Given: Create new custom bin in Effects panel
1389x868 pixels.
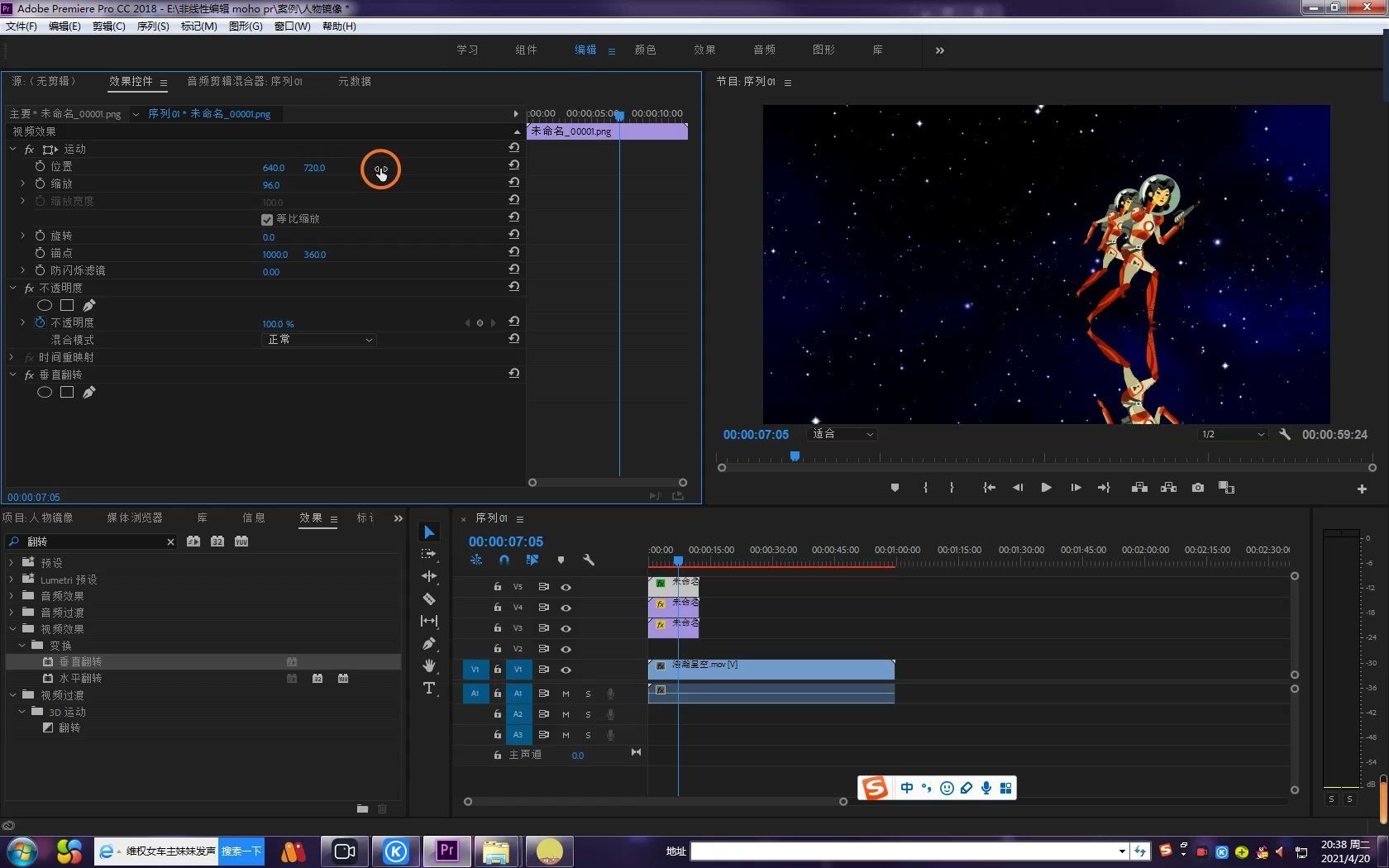Looking at the screenshot, I should click(x=362, y=808).
